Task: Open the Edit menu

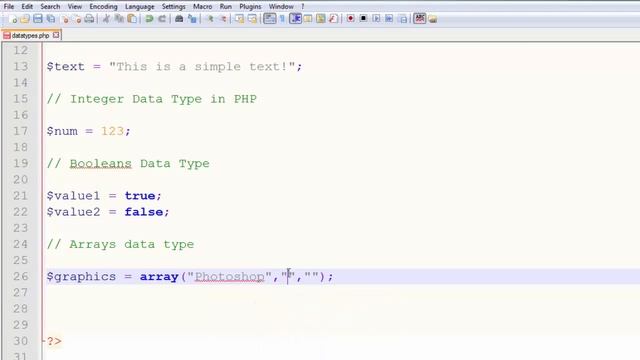Action: click(27, 7)
